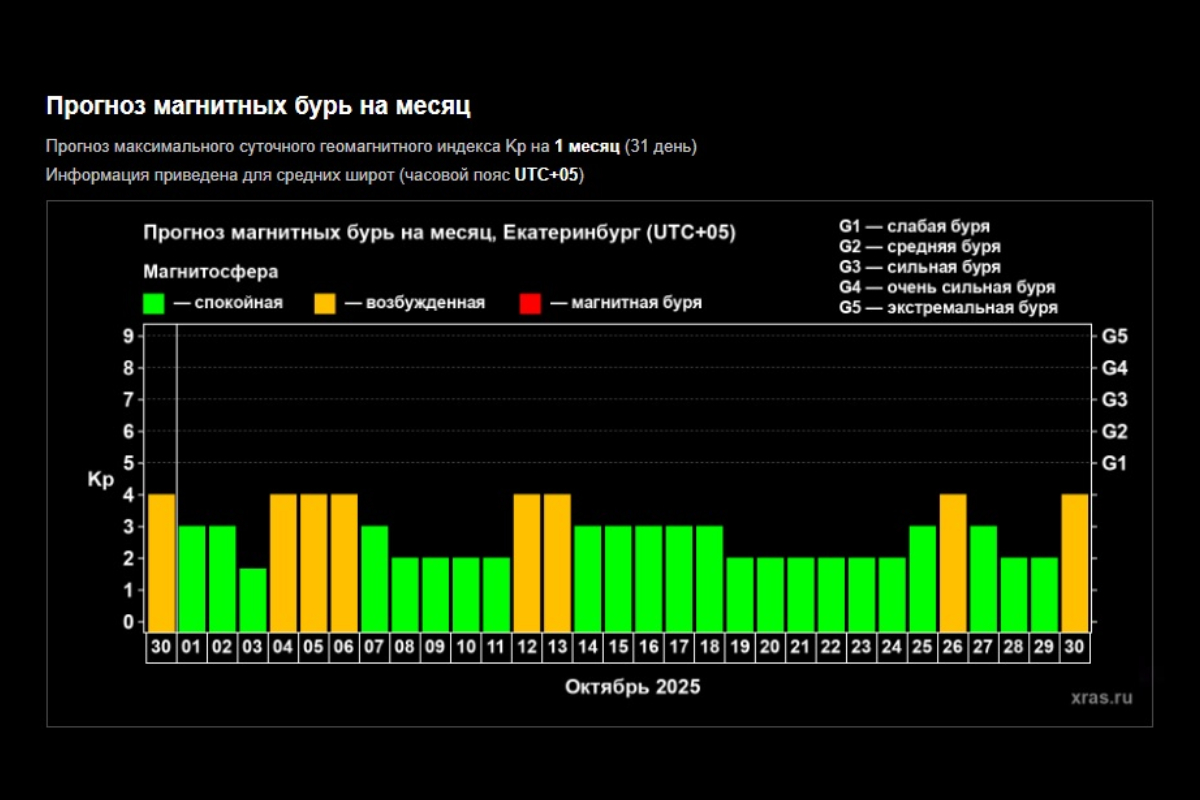Image resolution: width=1200 pixels, height=800 pixels.
Task: Click the green bar for October 25
Action: point(922,578)
